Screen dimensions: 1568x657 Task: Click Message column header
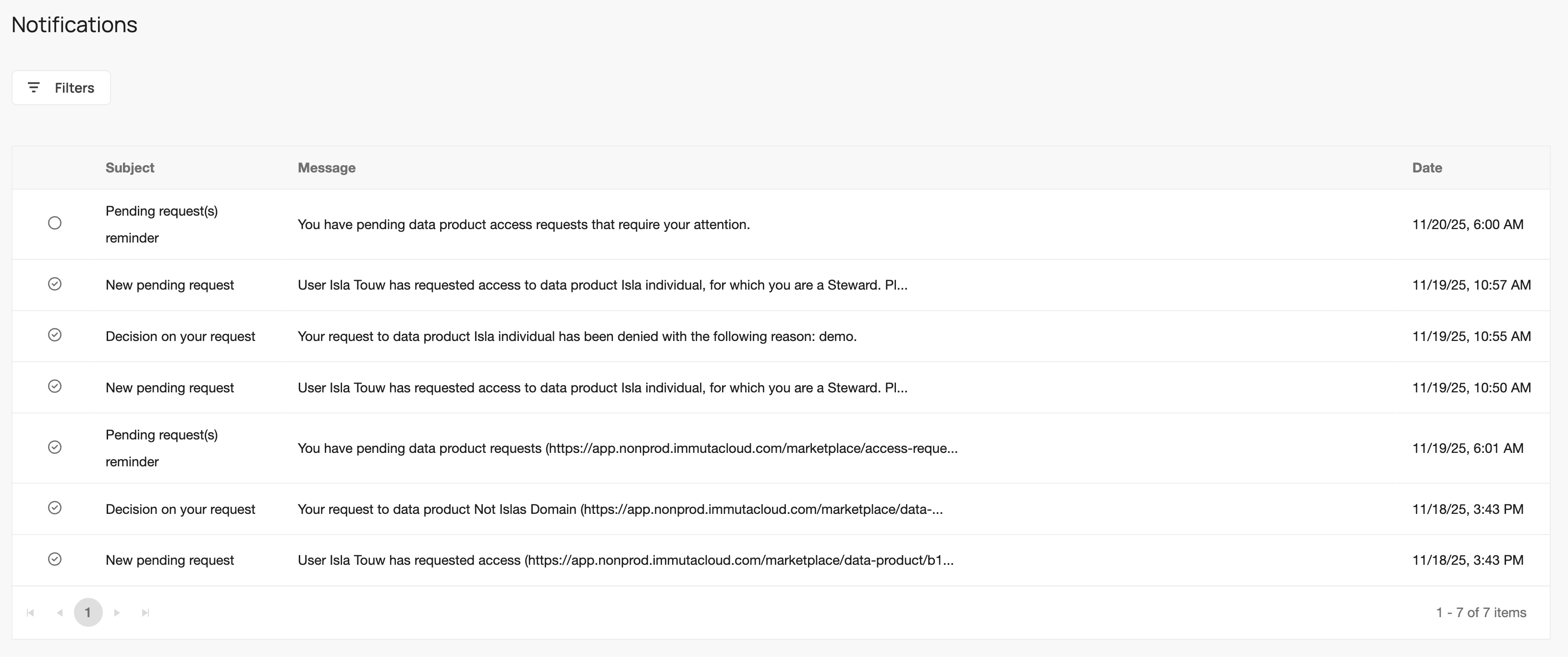tap(326, 168)
